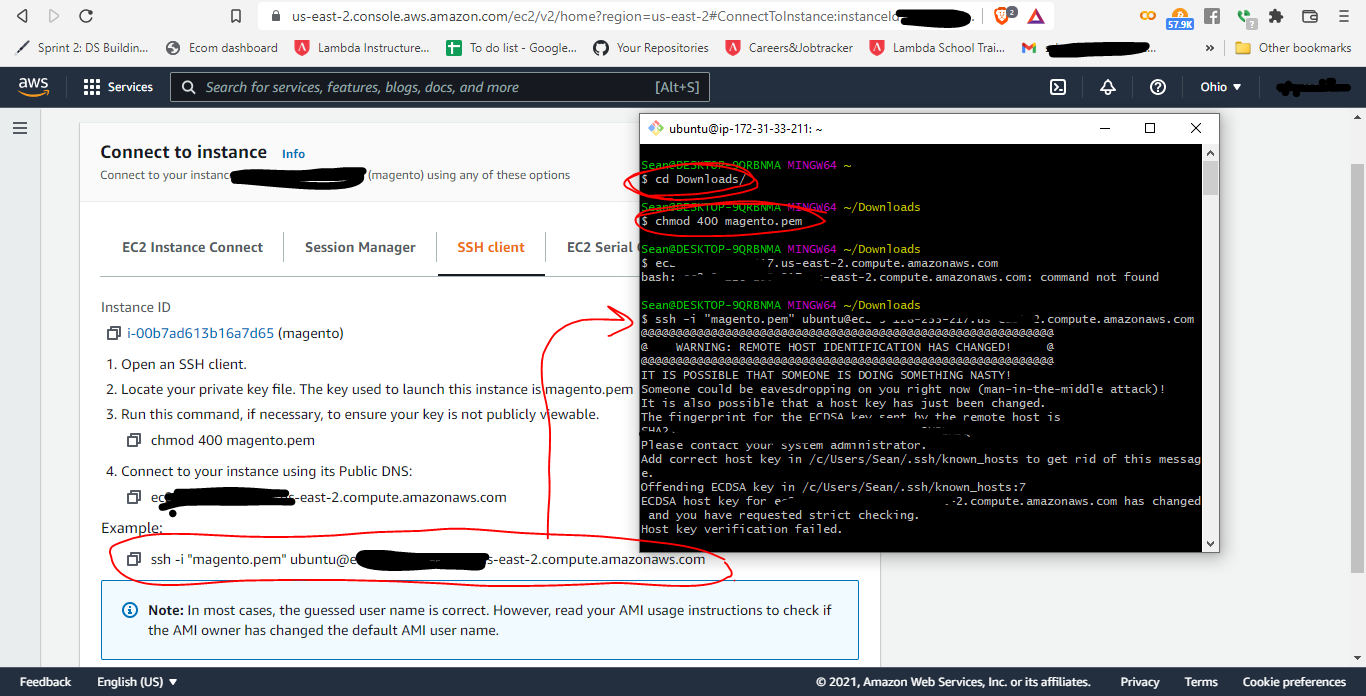Open the Privacy link in the footer
Image resolution: width=1366 pixels, height=696 pixels.
click(1140, 682)
